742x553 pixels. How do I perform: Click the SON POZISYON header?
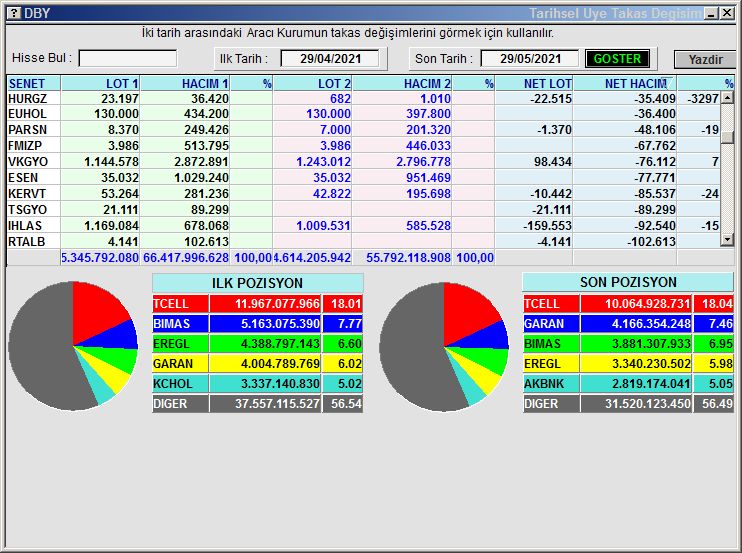tap(628, 282)
